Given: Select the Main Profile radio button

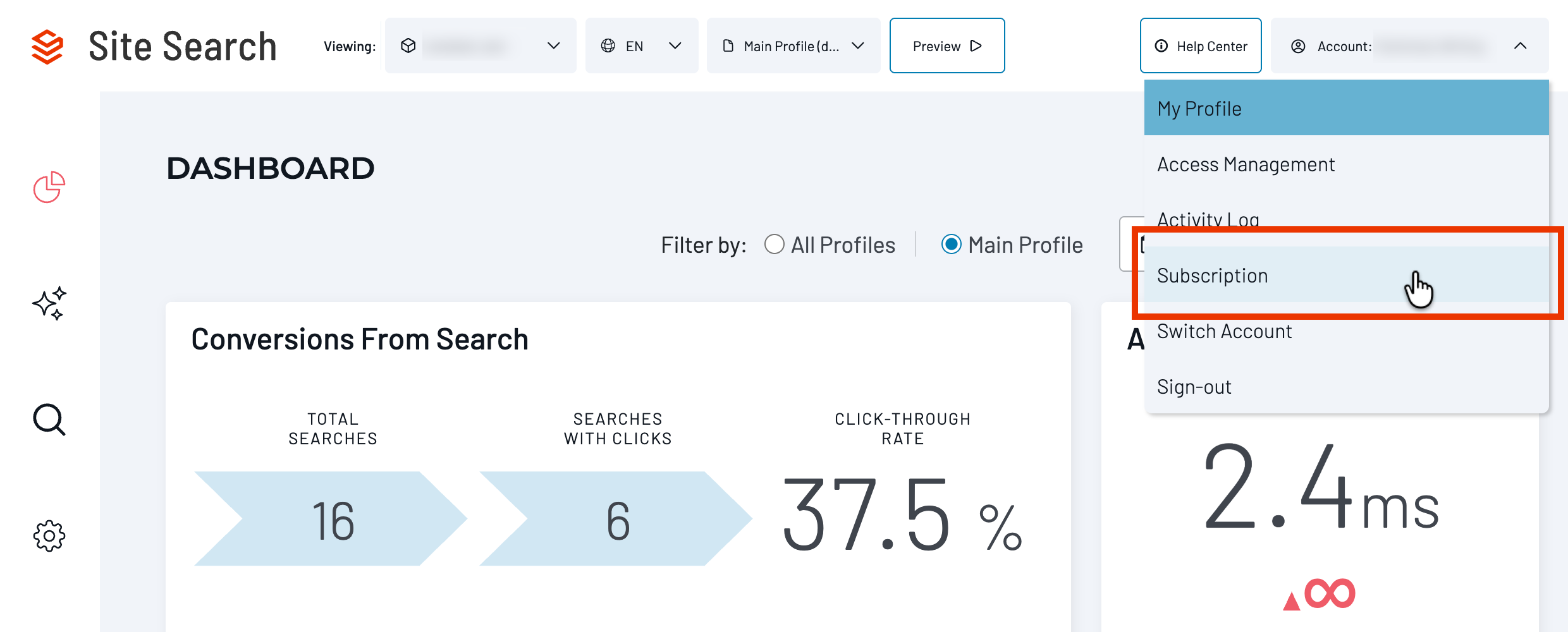Looking at the screenshot, I should click(952, 245).
